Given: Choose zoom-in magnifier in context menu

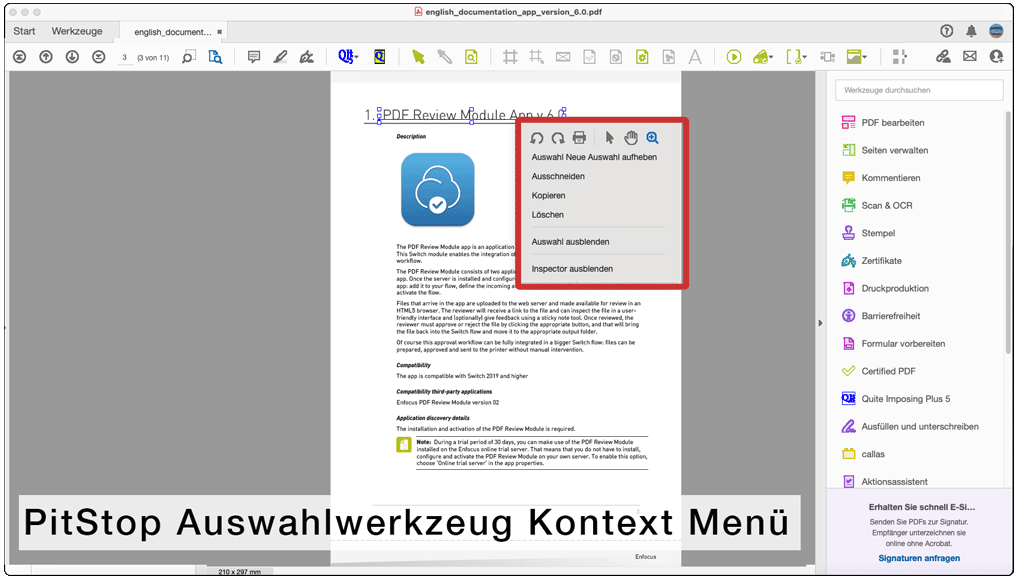Looking at the screenshot, I should point(652,138).
